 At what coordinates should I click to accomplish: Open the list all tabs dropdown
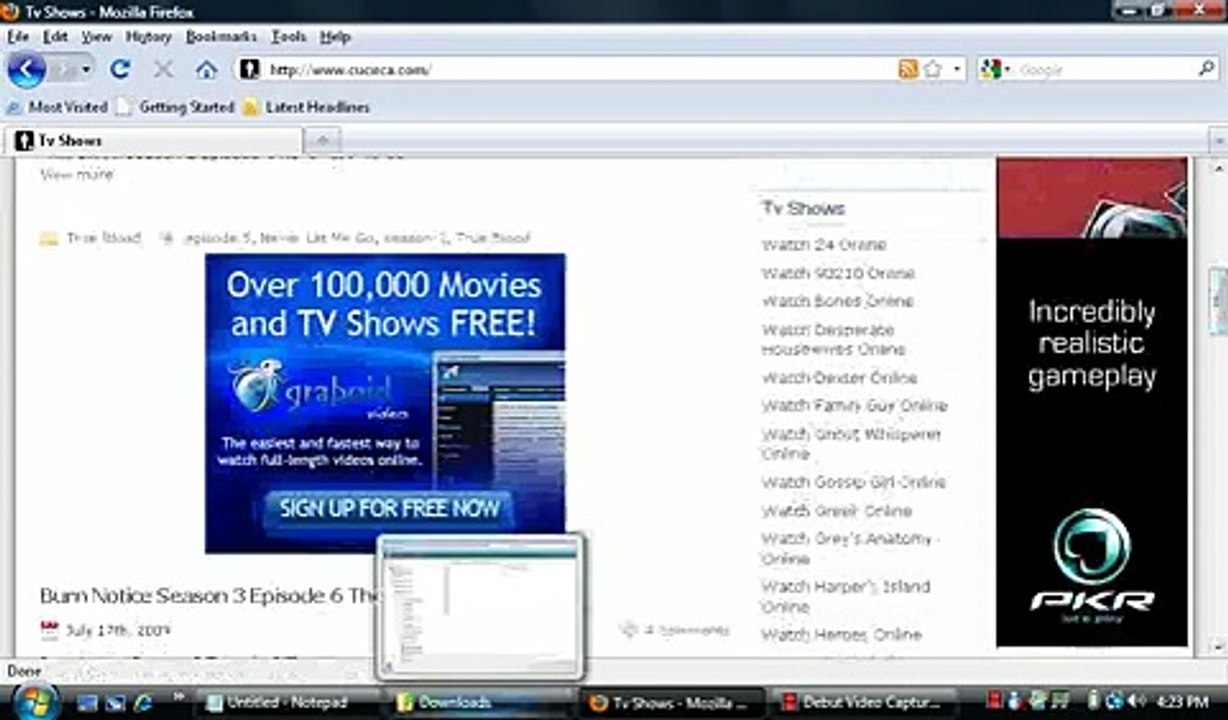pos(1217,141)
